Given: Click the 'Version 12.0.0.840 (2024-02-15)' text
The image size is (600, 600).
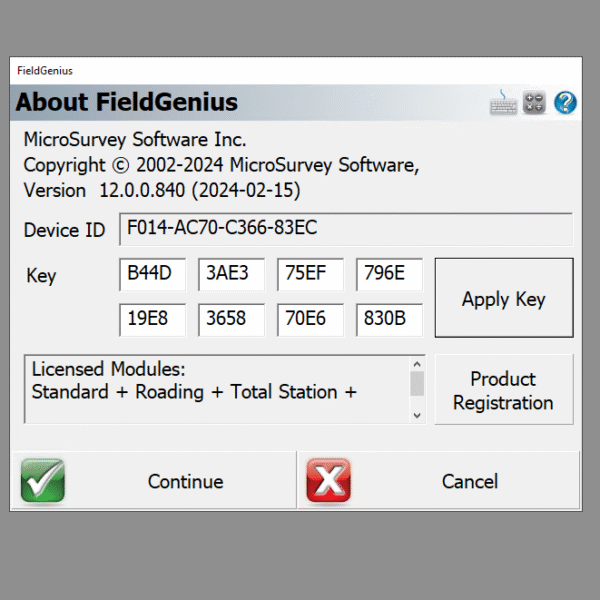Looking at the screenshot, I should pos(162,191).
